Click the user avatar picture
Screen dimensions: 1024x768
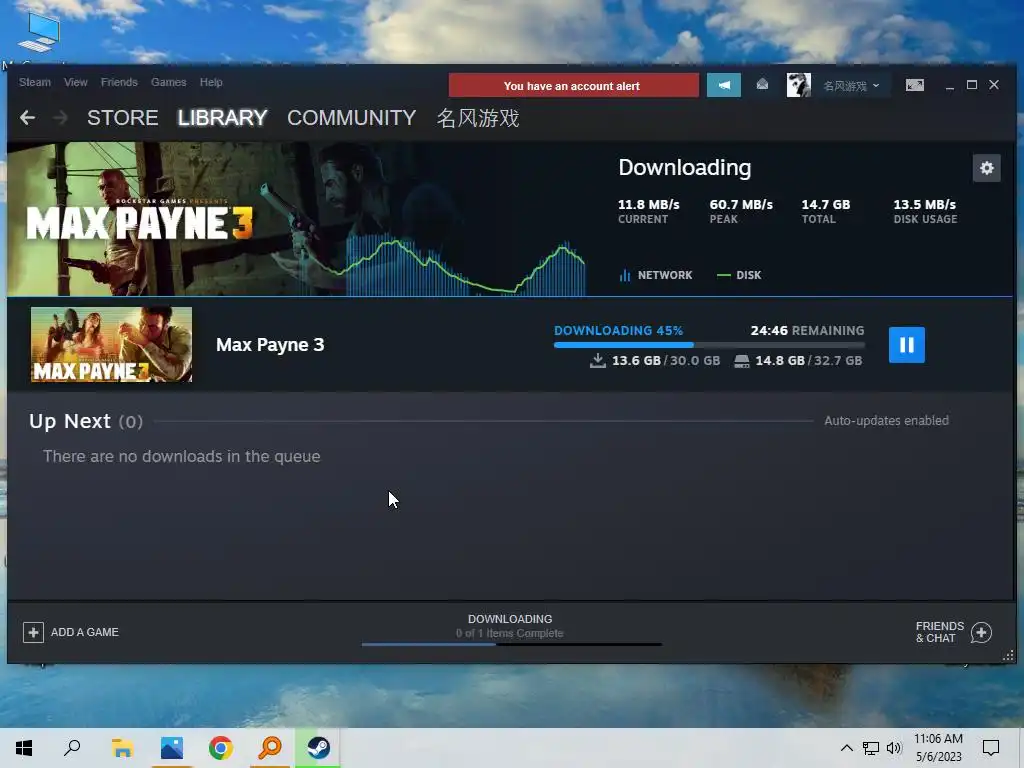798,85
